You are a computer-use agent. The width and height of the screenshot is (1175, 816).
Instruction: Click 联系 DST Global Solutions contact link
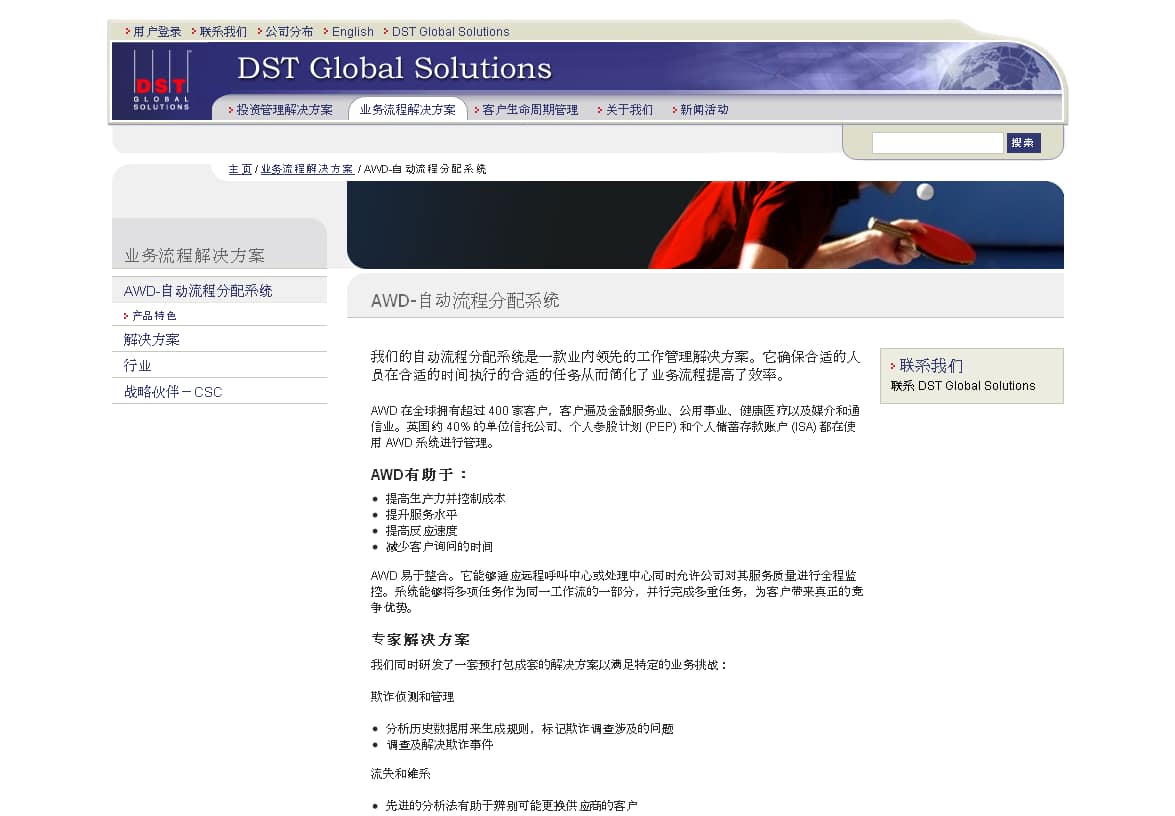(963, 386)
